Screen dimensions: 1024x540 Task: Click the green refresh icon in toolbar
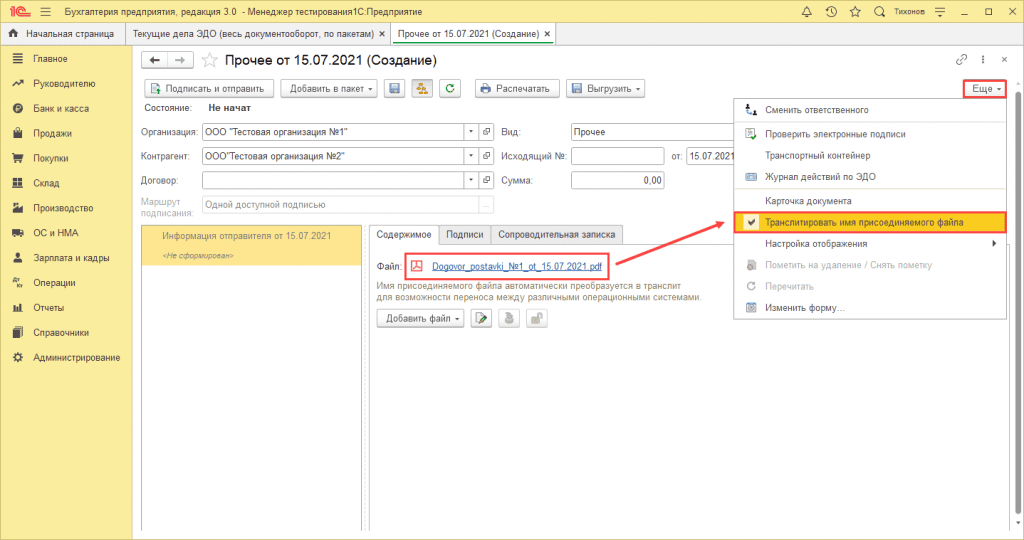pos(450,88)
